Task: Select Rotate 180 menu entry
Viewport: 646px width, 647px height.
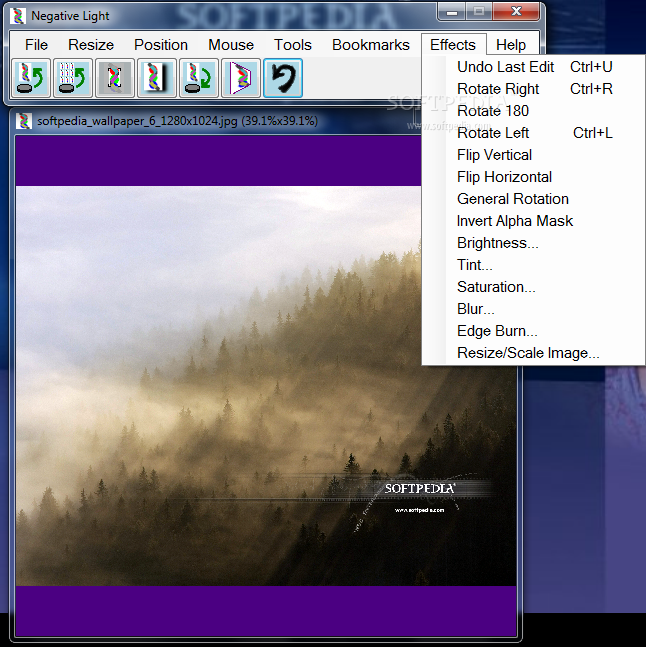Action: [x=533, y=111]
